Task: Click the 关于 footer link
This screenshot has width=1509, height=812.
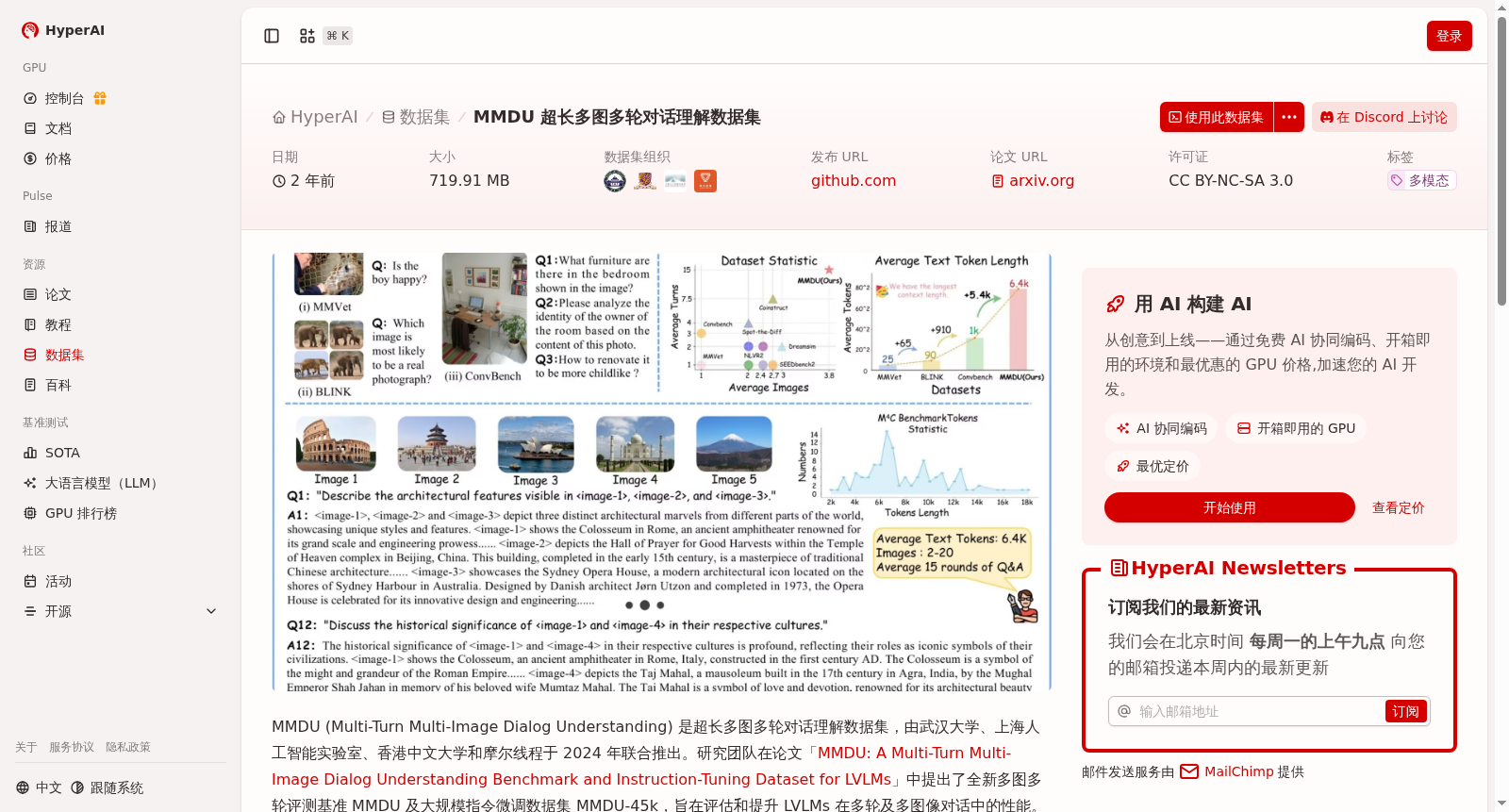Action: pyautogui.click(x=26, y=747)
